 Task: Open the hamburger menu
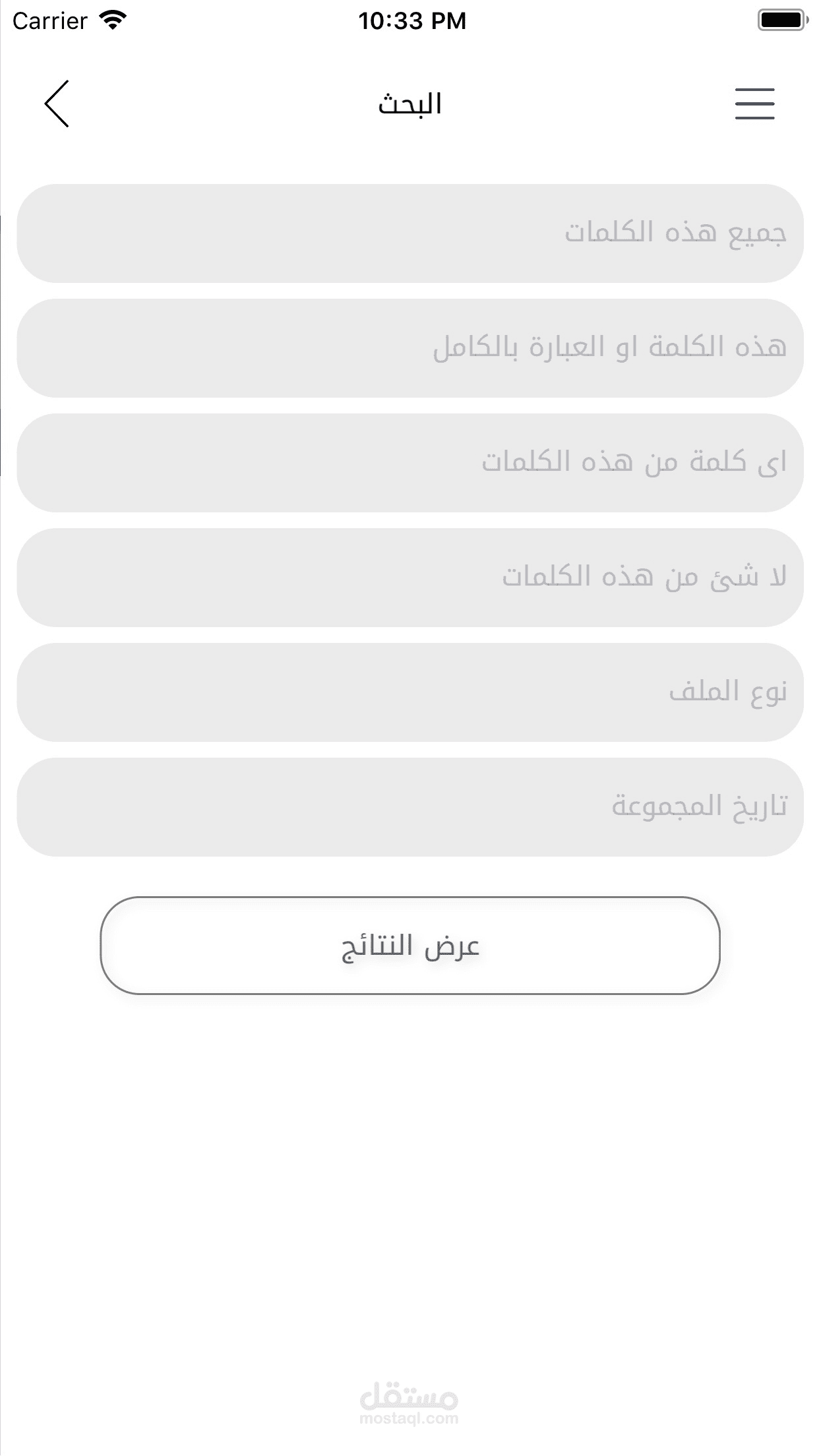click(754, 104)
